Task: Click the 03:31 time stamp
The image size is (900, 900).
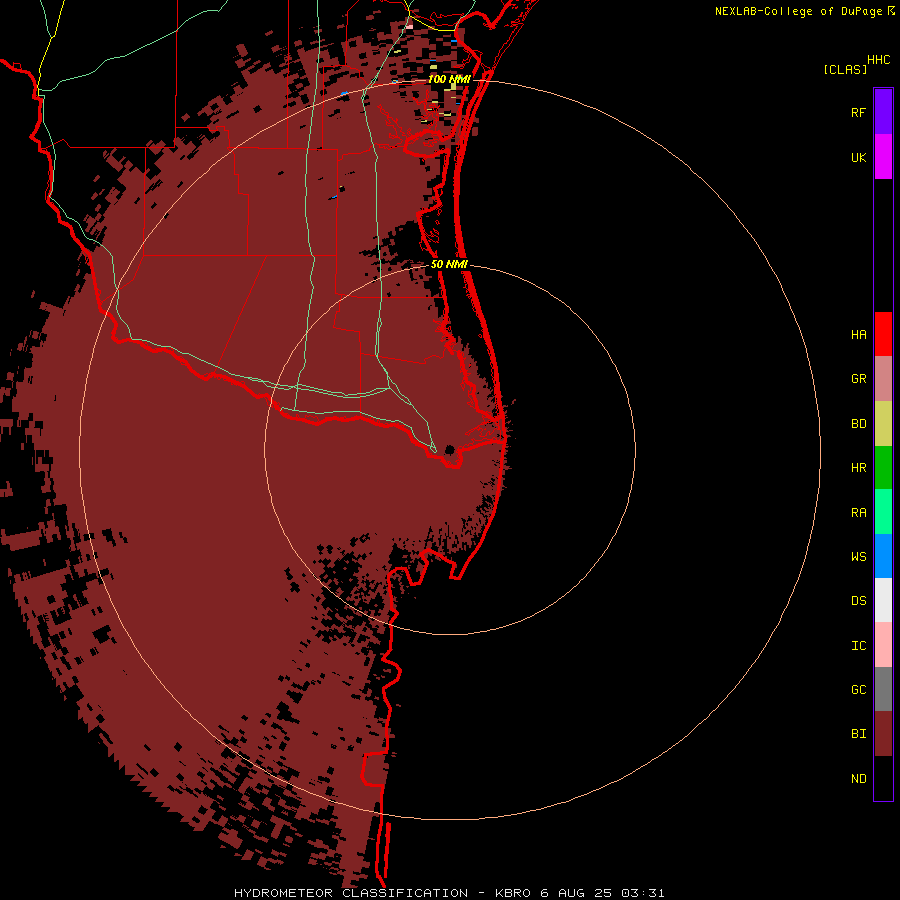Action: click(644, 893)
